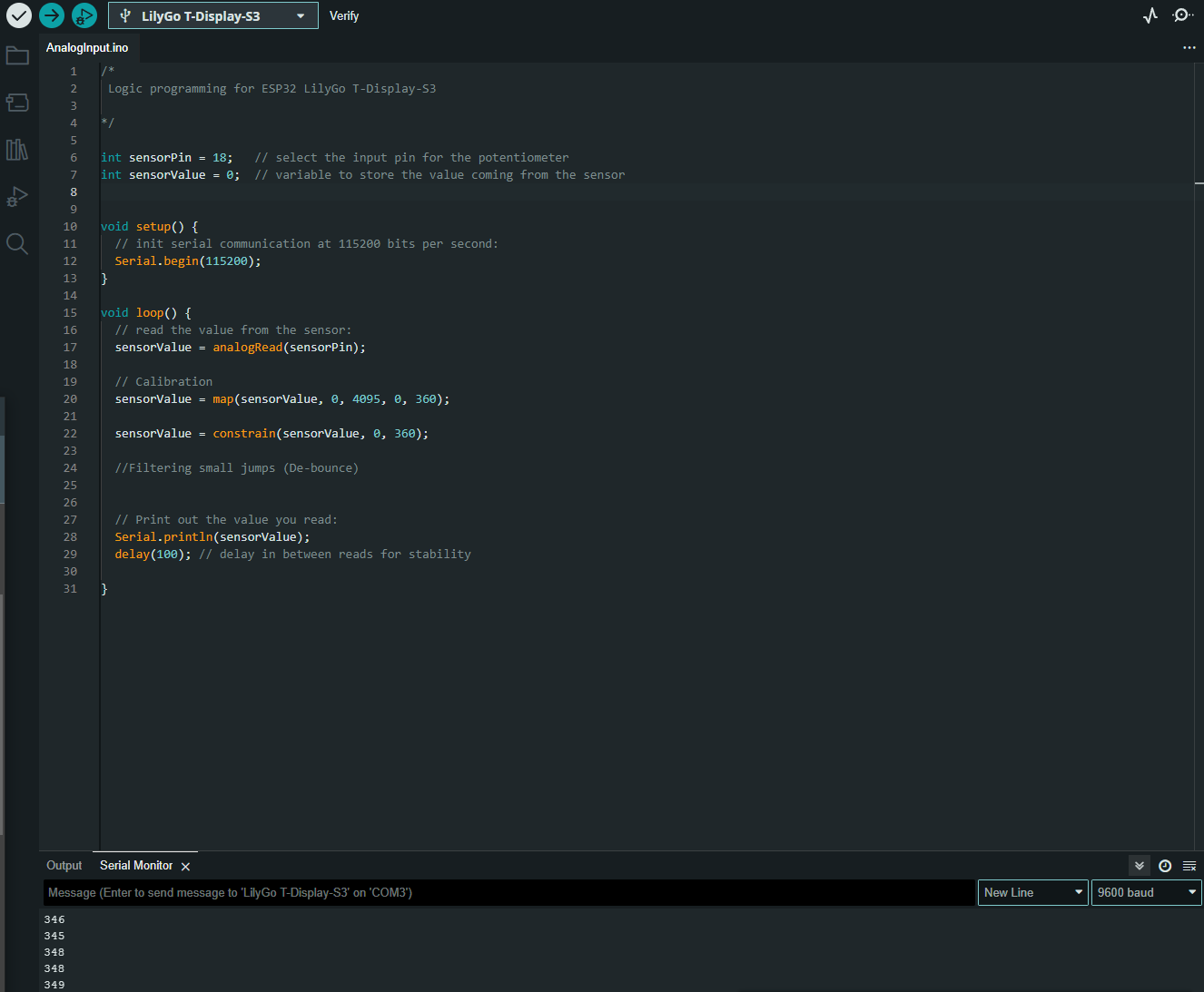Open the 9600 baud rate dropdown
Viewport: 1204px width, 992px height.
point(1146,892)
